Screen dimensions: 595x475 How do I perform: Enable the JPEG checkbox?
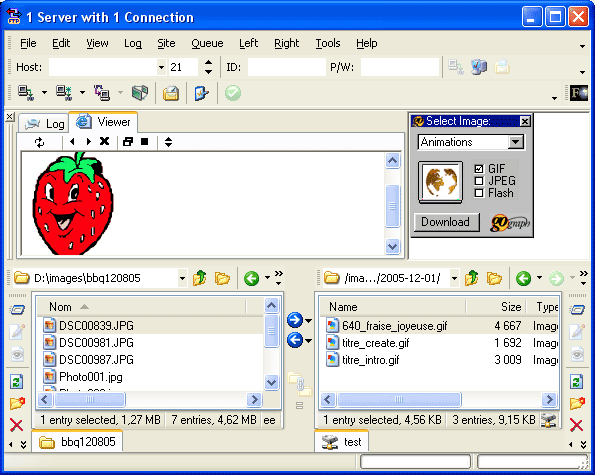click(479, 181)
